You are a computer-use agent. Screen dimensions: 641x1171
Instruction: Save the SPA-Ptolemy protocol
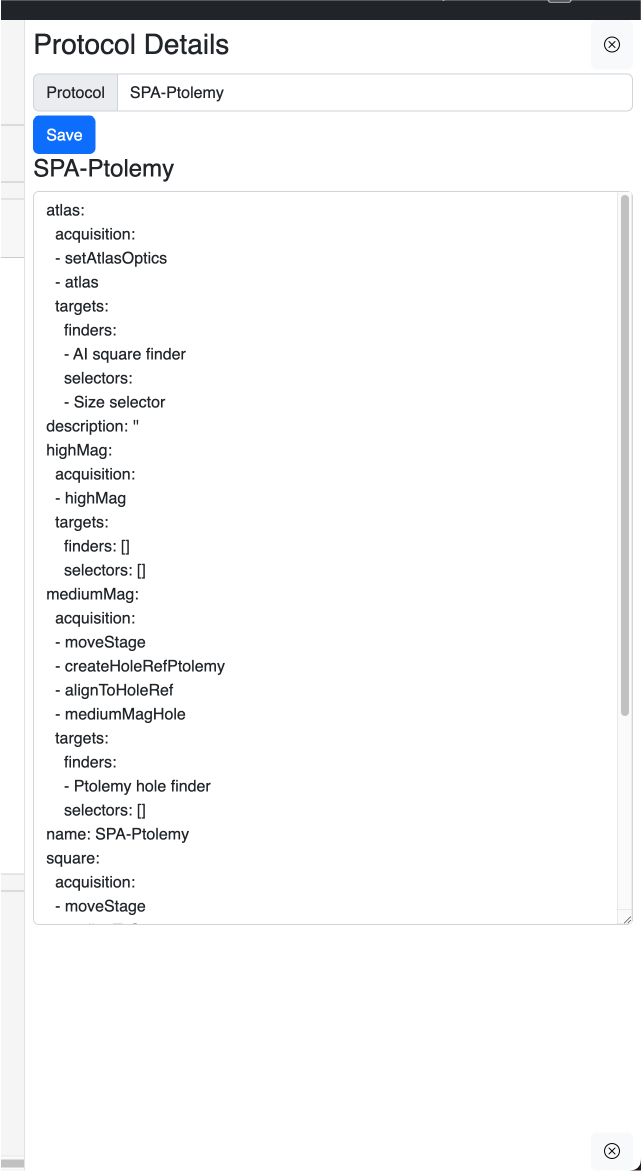click(64, 135)
